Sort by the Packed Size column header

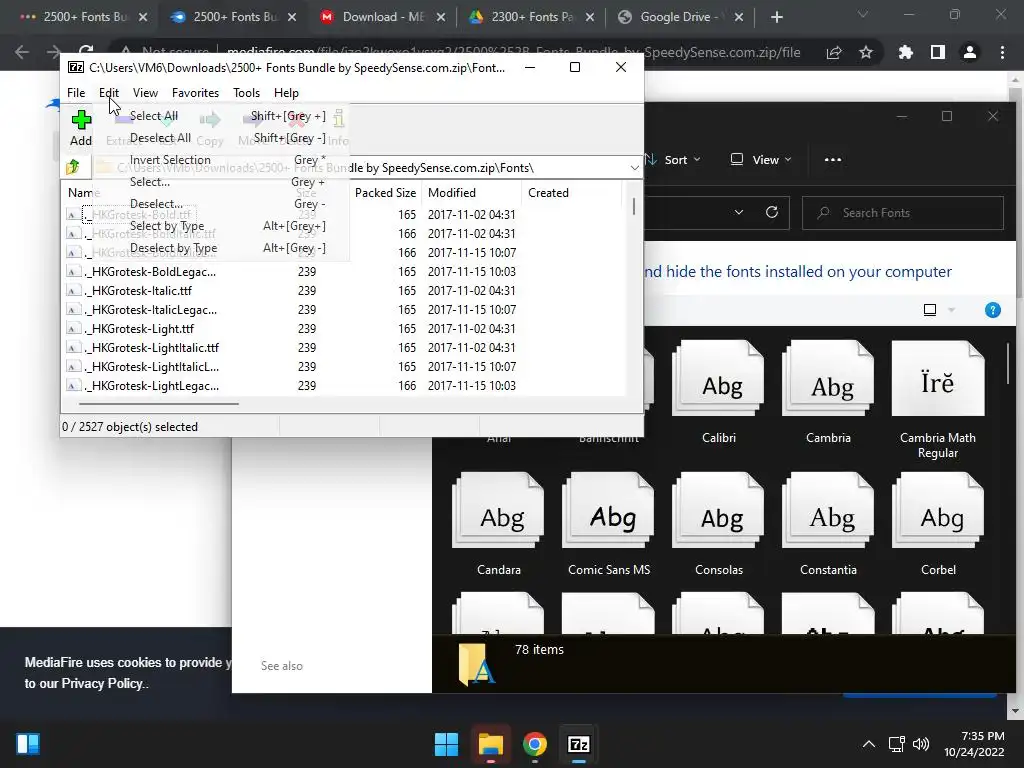coord(385,193)
